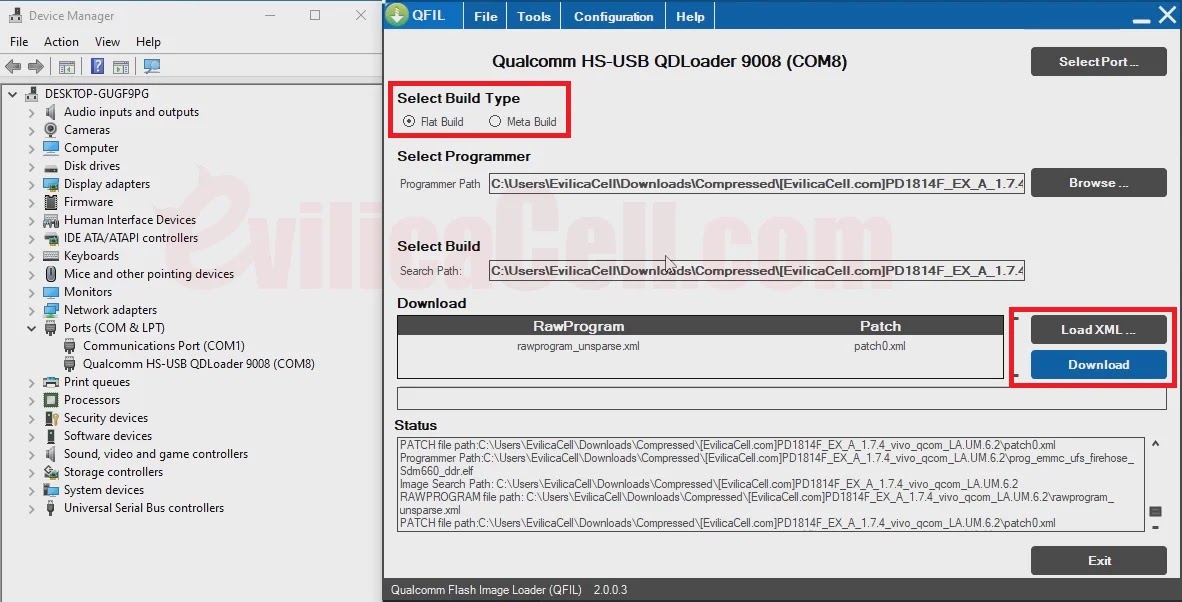
Task: Expand the Display adapters node
Action: [31, 184]
